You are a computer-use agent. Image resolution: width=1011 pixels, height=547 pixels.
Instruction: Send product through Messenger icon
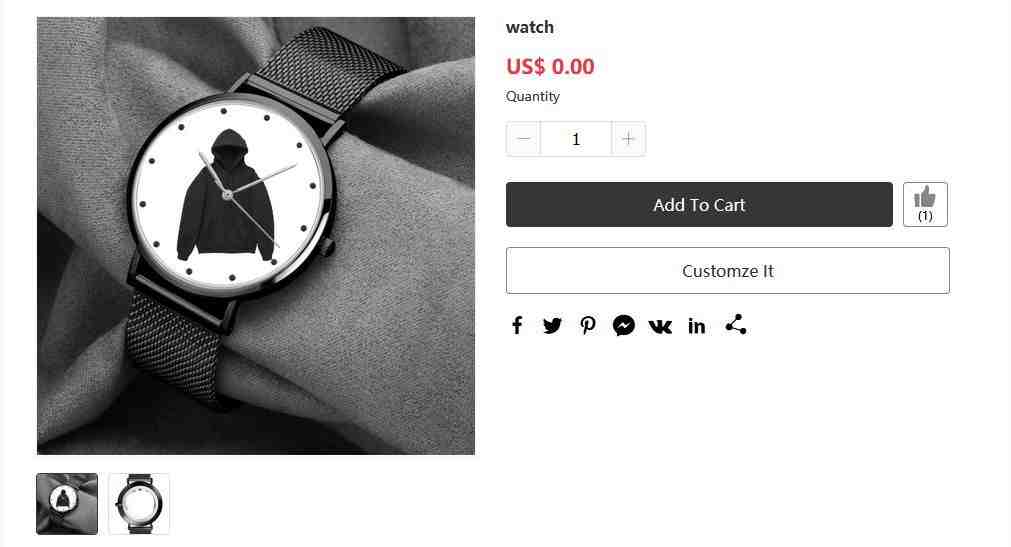623,325
